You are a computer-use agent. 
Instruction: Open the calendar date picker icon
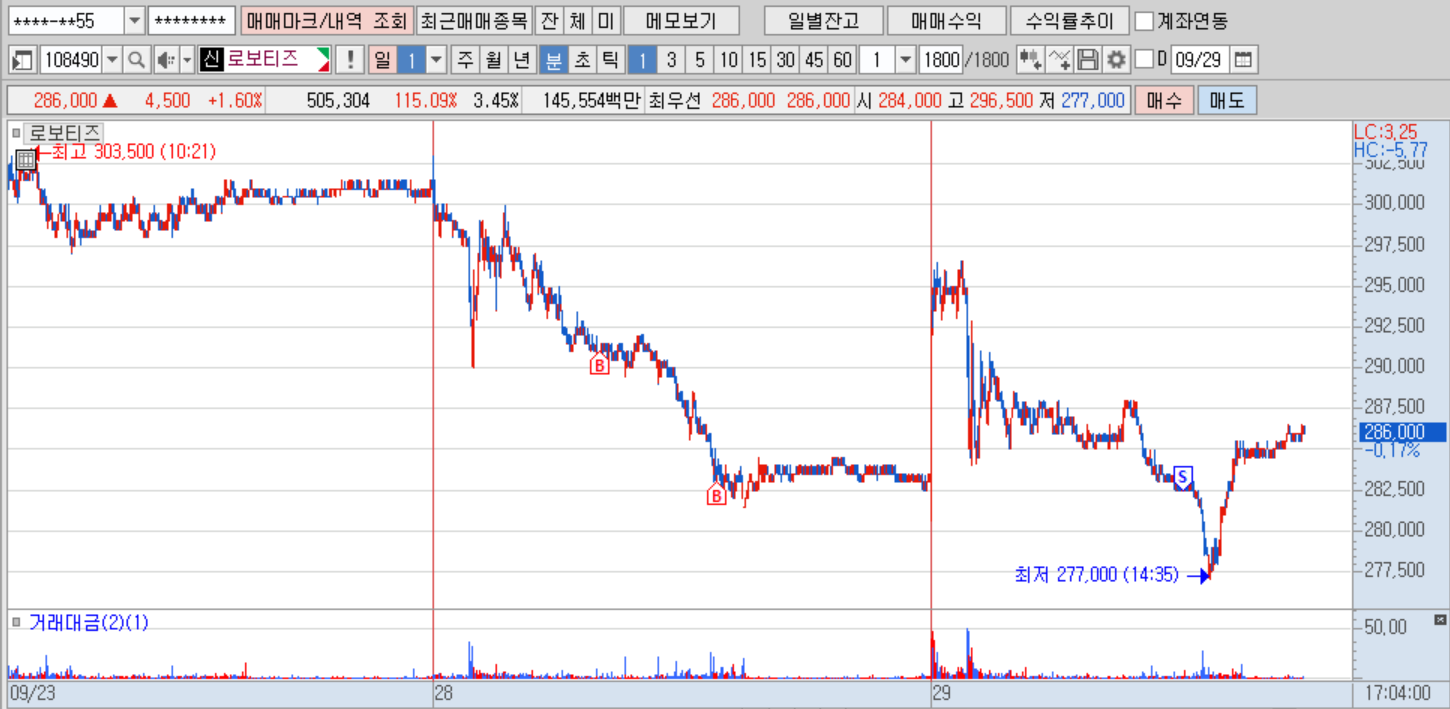pyautogui.click(x=1242, y=60)
